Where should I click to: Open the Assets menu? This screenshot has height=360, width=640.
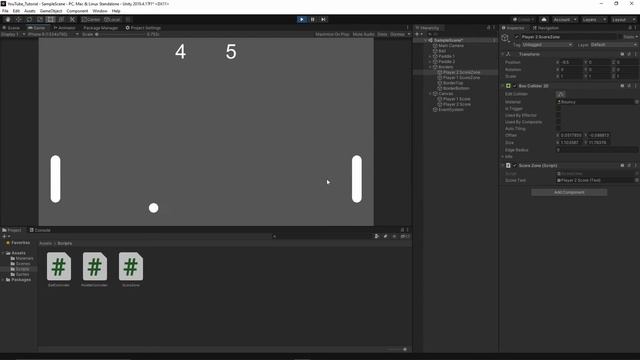tap(30, 11)
